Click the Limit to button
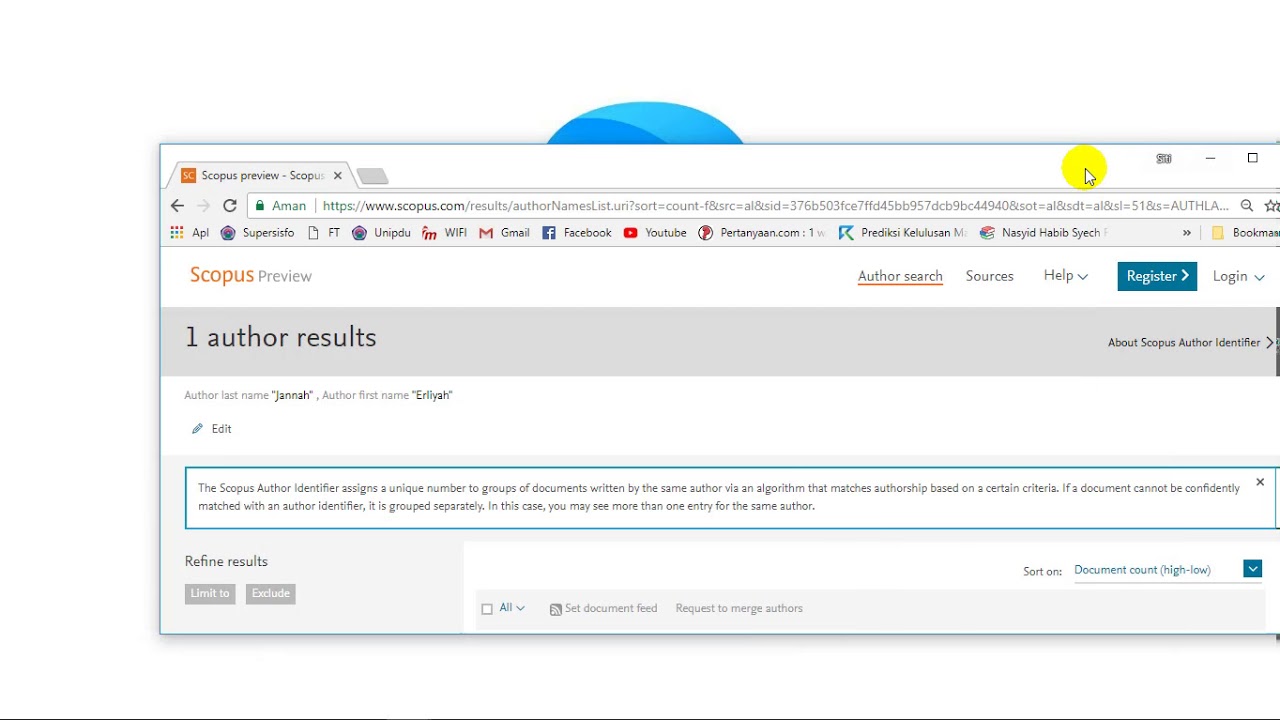1280x720 pixels. (210, 594)
